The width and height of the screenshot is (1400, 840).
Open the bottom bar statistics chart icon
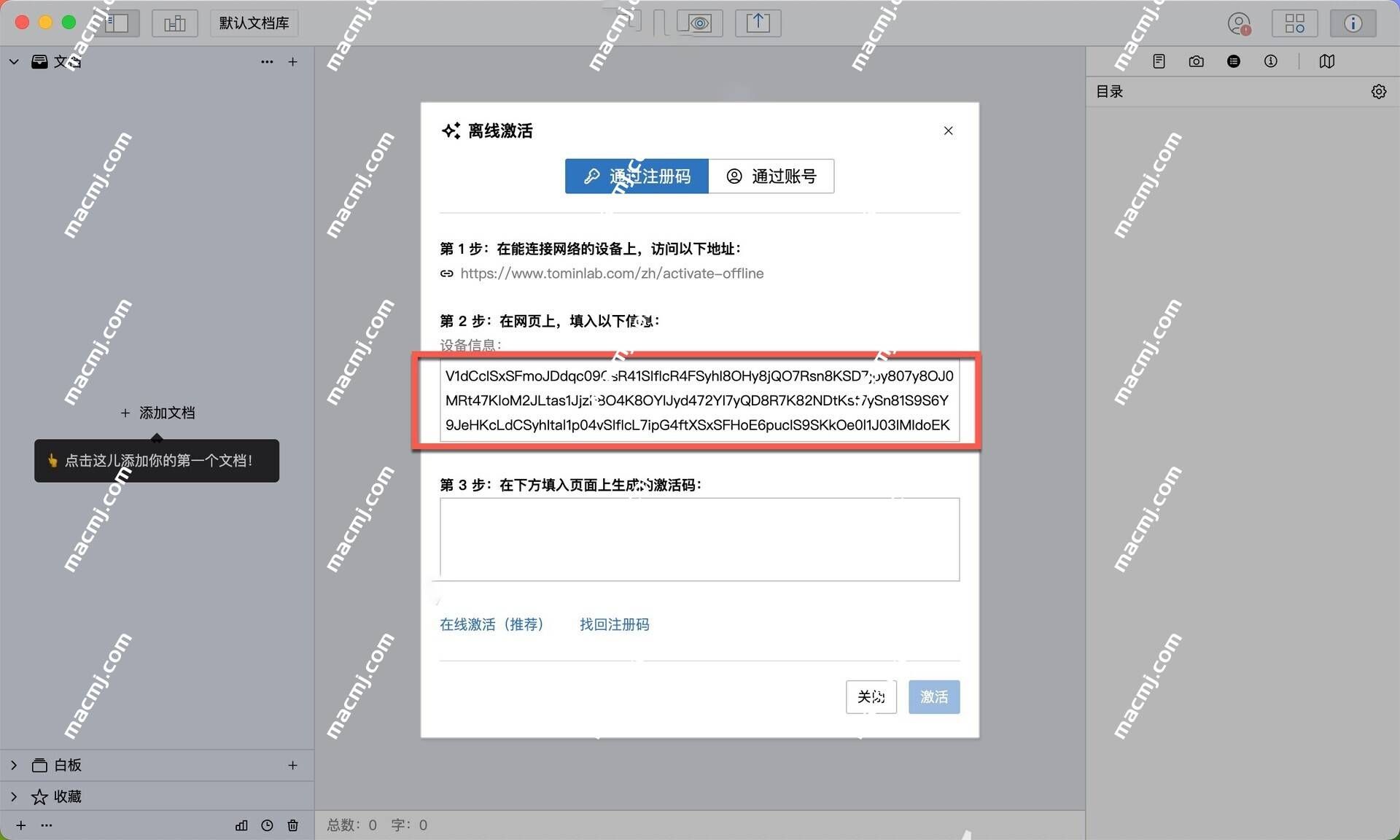241,825
